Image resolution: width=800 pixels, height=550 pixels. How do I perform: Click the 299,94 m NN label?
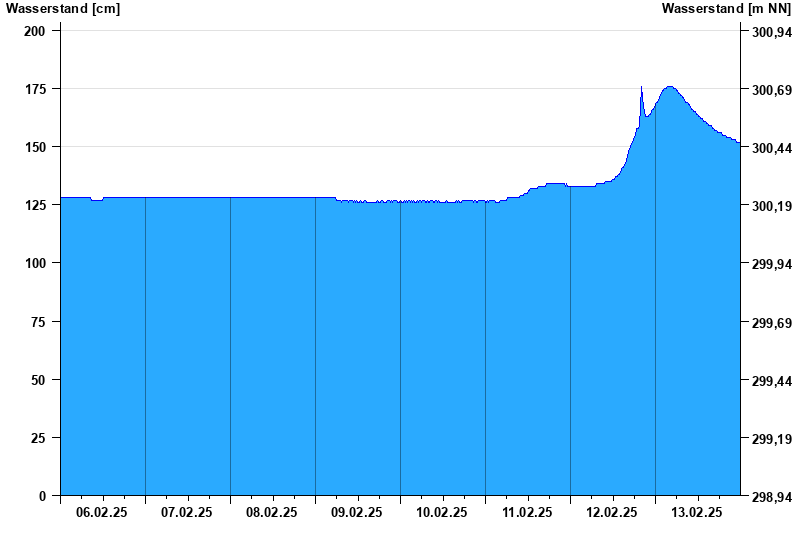tap(772, 264)
